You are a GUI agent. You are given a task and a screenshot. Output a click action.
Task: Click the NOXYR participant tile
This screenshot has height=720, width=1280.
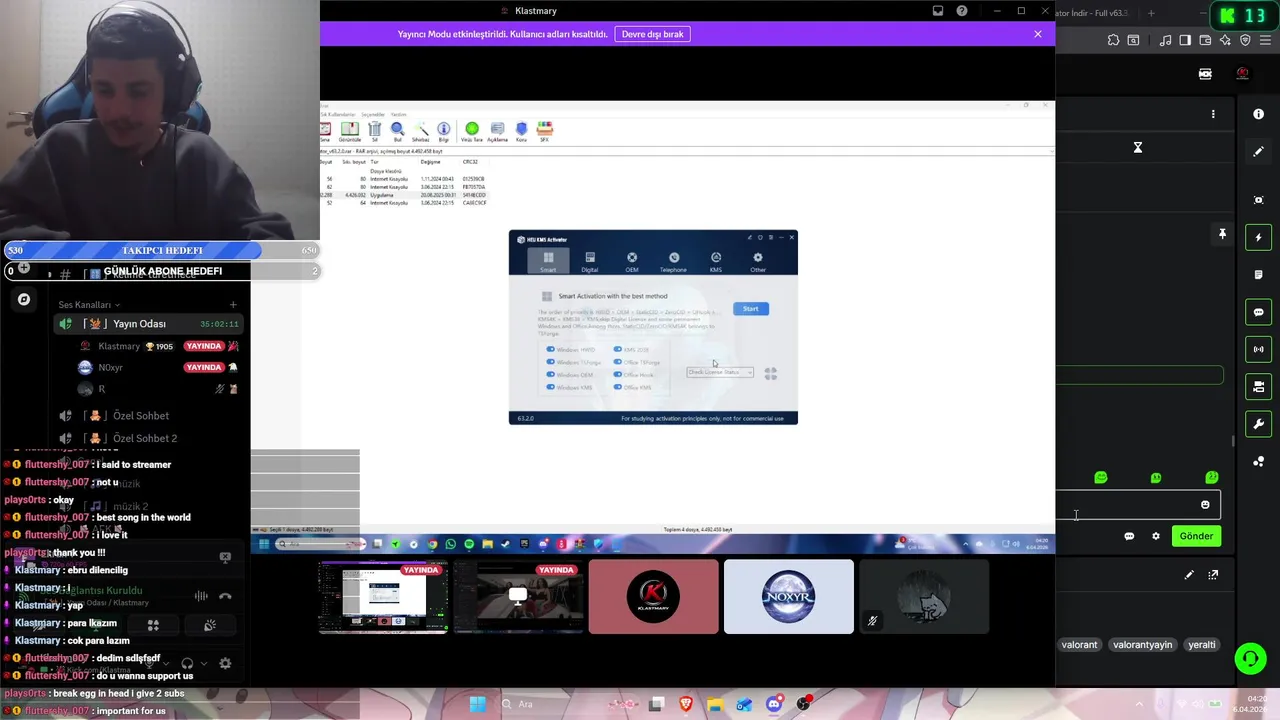point(789,597)
